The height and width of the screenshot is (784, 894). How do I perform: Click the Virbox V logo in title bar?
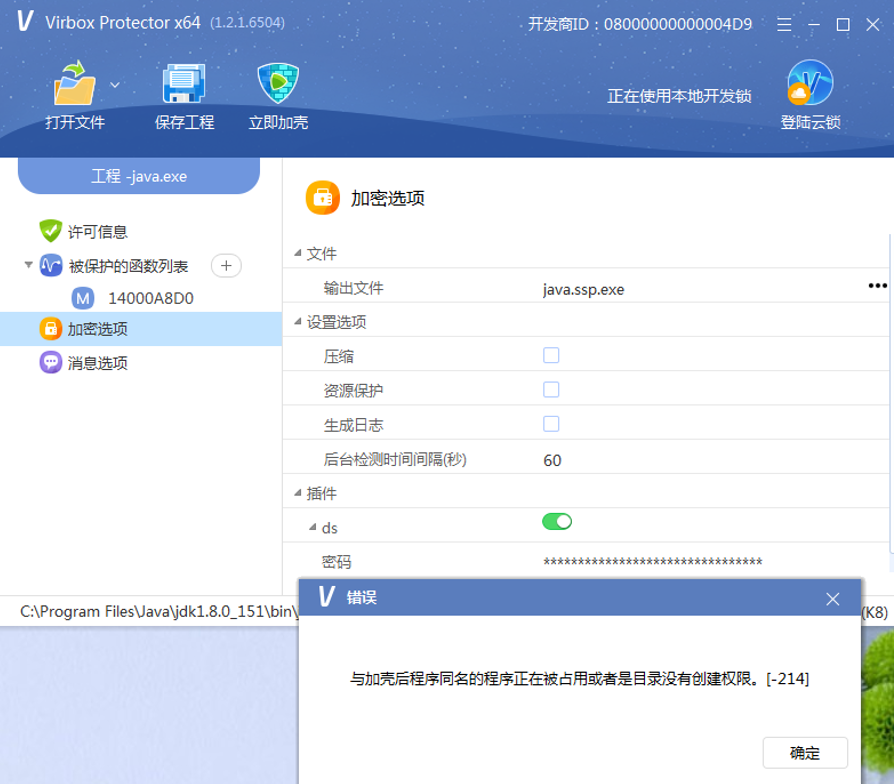[x=25, y=21]
